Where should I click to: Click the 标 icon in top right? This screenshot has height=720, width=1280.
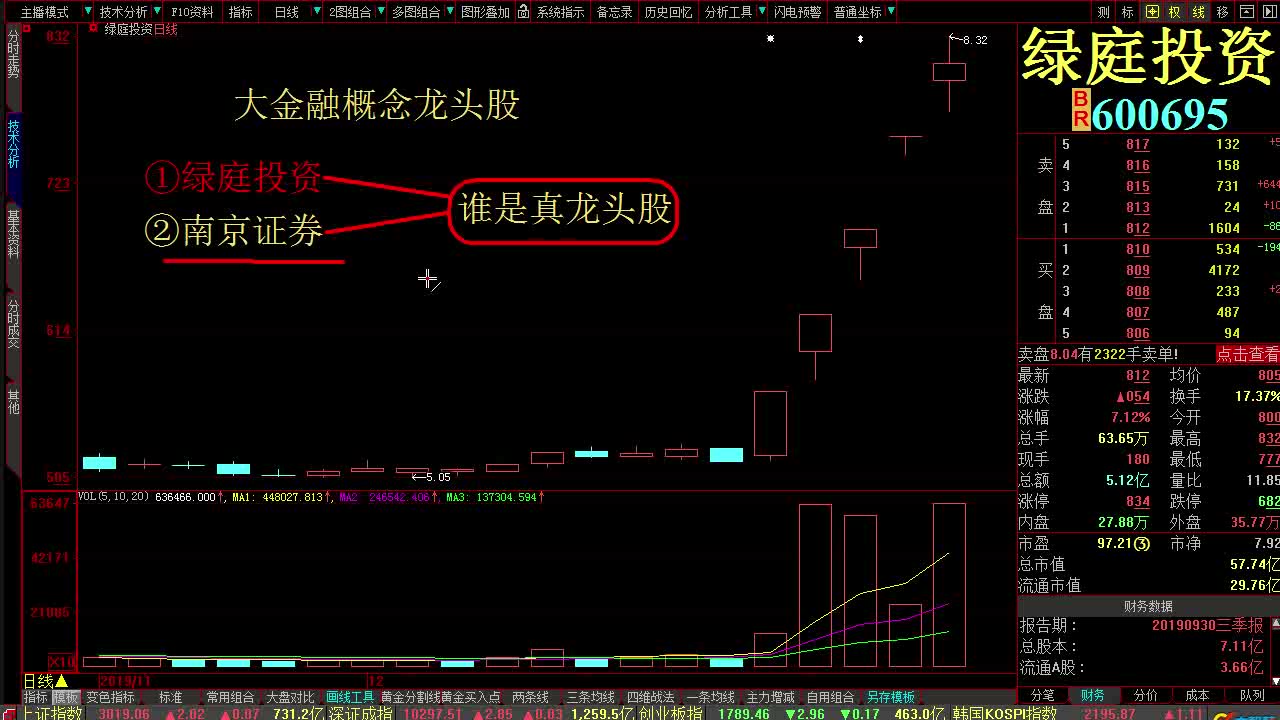pos(1128,12)
